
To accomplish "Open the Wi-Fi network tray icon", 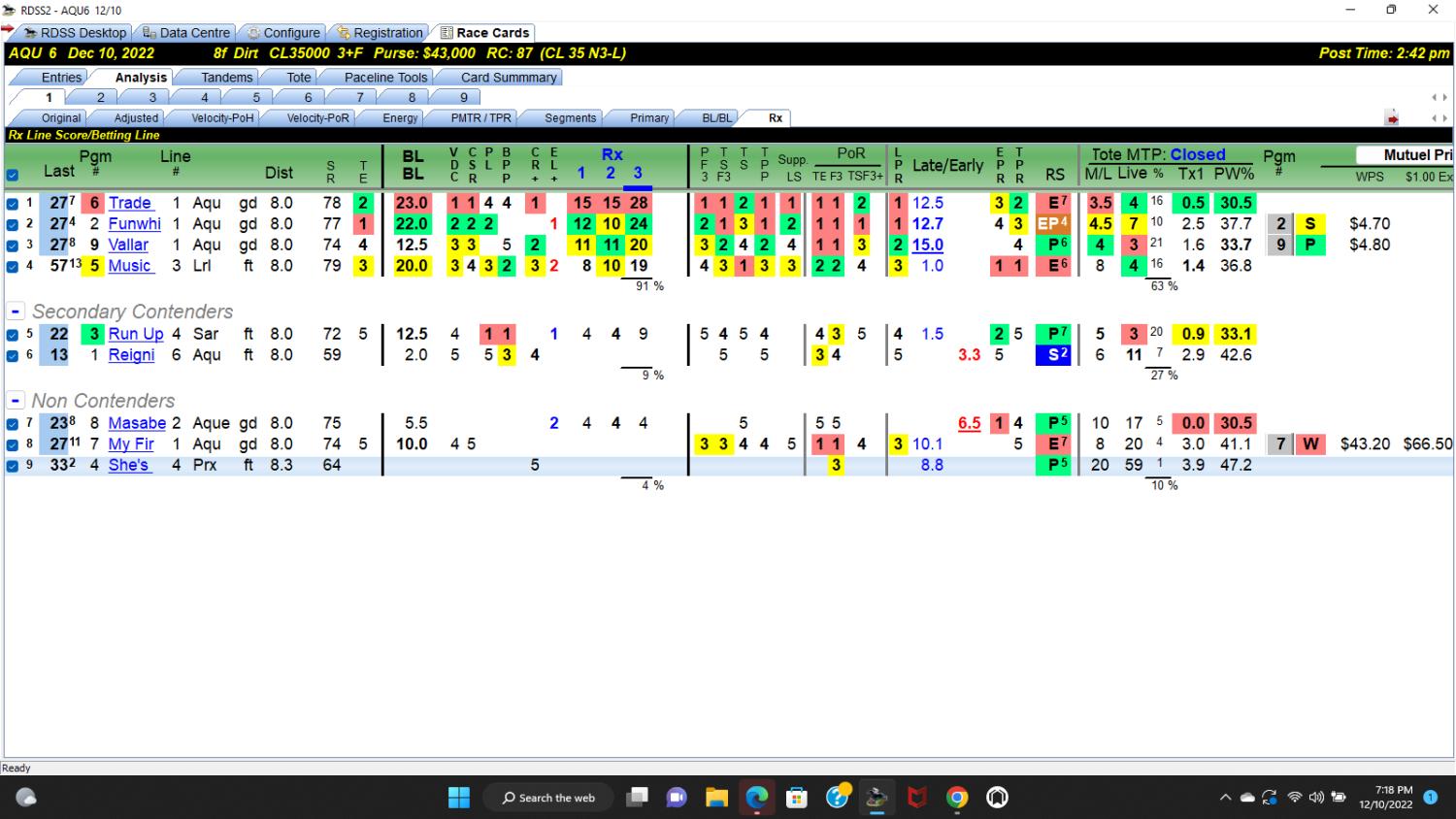I will point(1294,798).
